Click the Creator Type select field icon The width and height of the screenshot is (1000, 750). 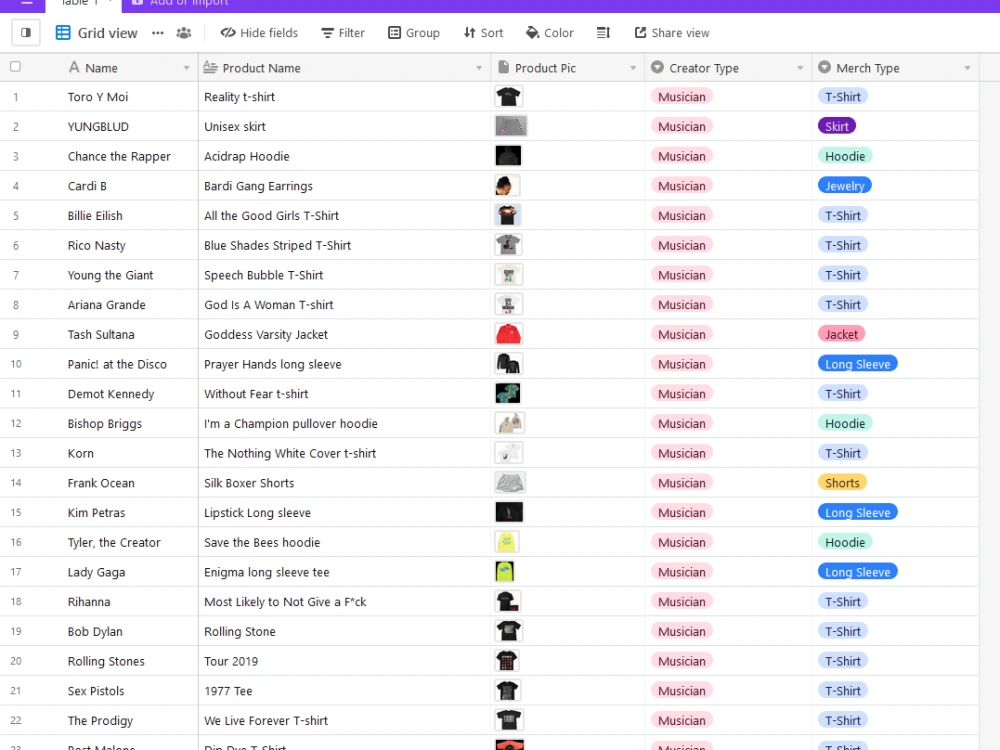pyautogui.click(x=657, y=67)
